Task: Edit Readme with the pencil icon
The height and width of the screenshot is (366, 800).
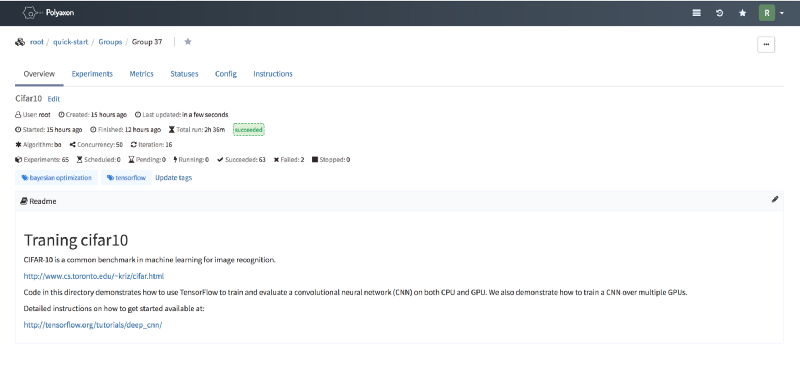Action: pos(775,199)
